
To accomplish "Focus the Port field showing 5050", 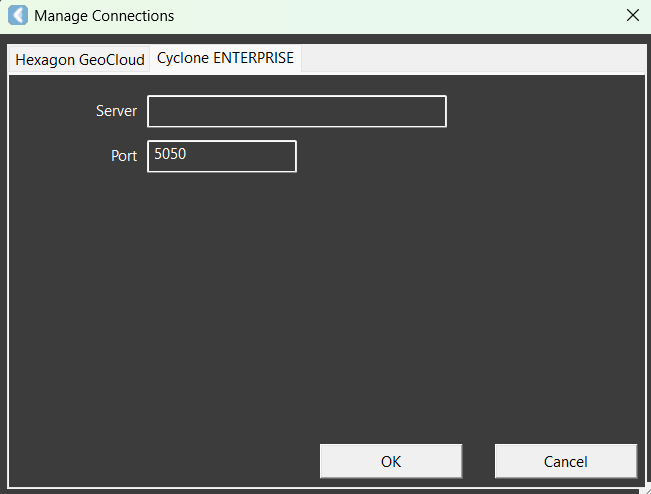I will click(x=222, y=156).
